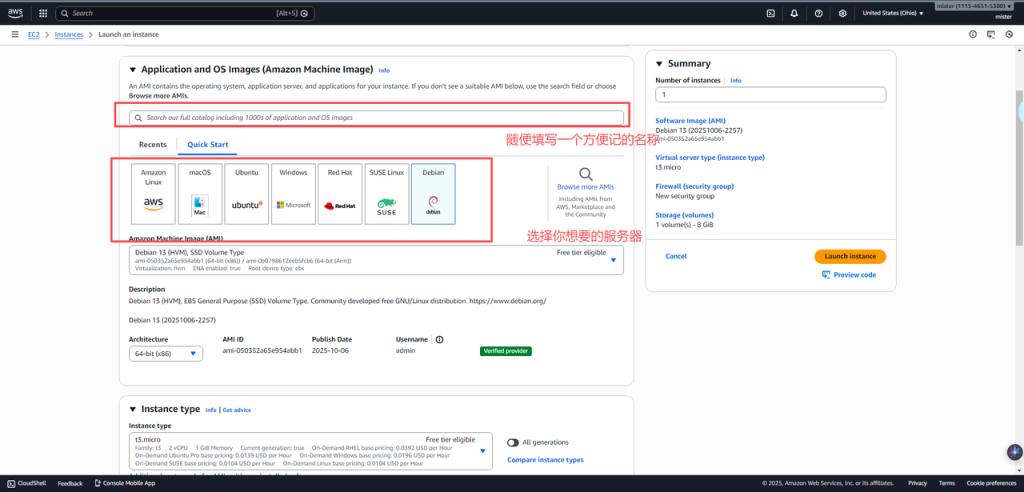1024x492 pixels.
Task: Open the notifications bell icon
Action: 794,13
